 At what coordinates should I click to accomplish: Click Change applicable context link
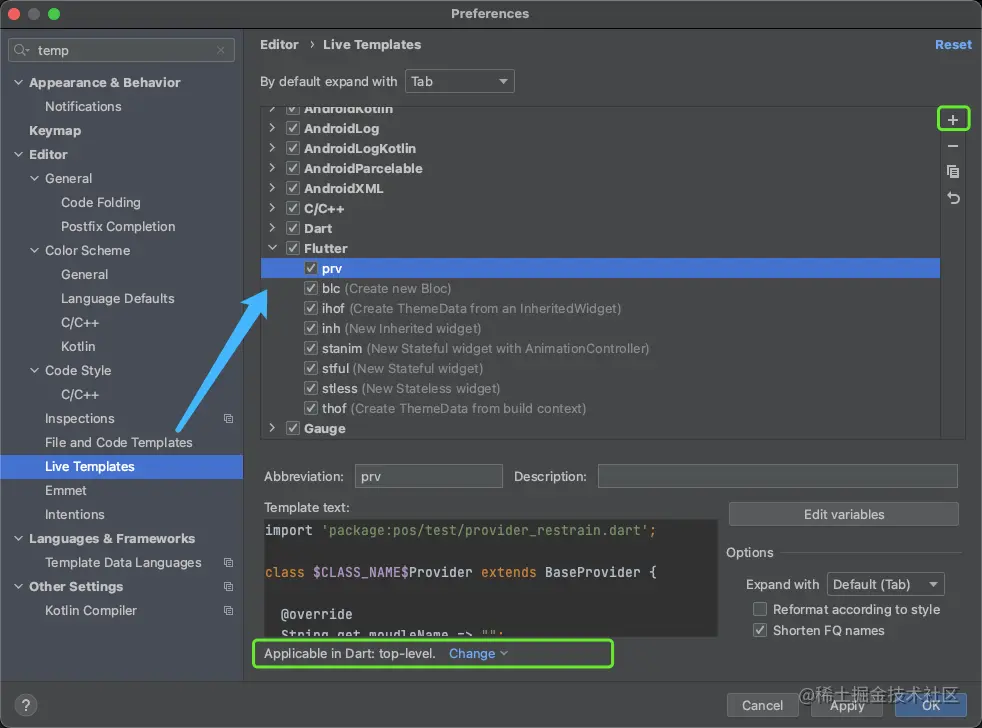(x=478, y=653)
